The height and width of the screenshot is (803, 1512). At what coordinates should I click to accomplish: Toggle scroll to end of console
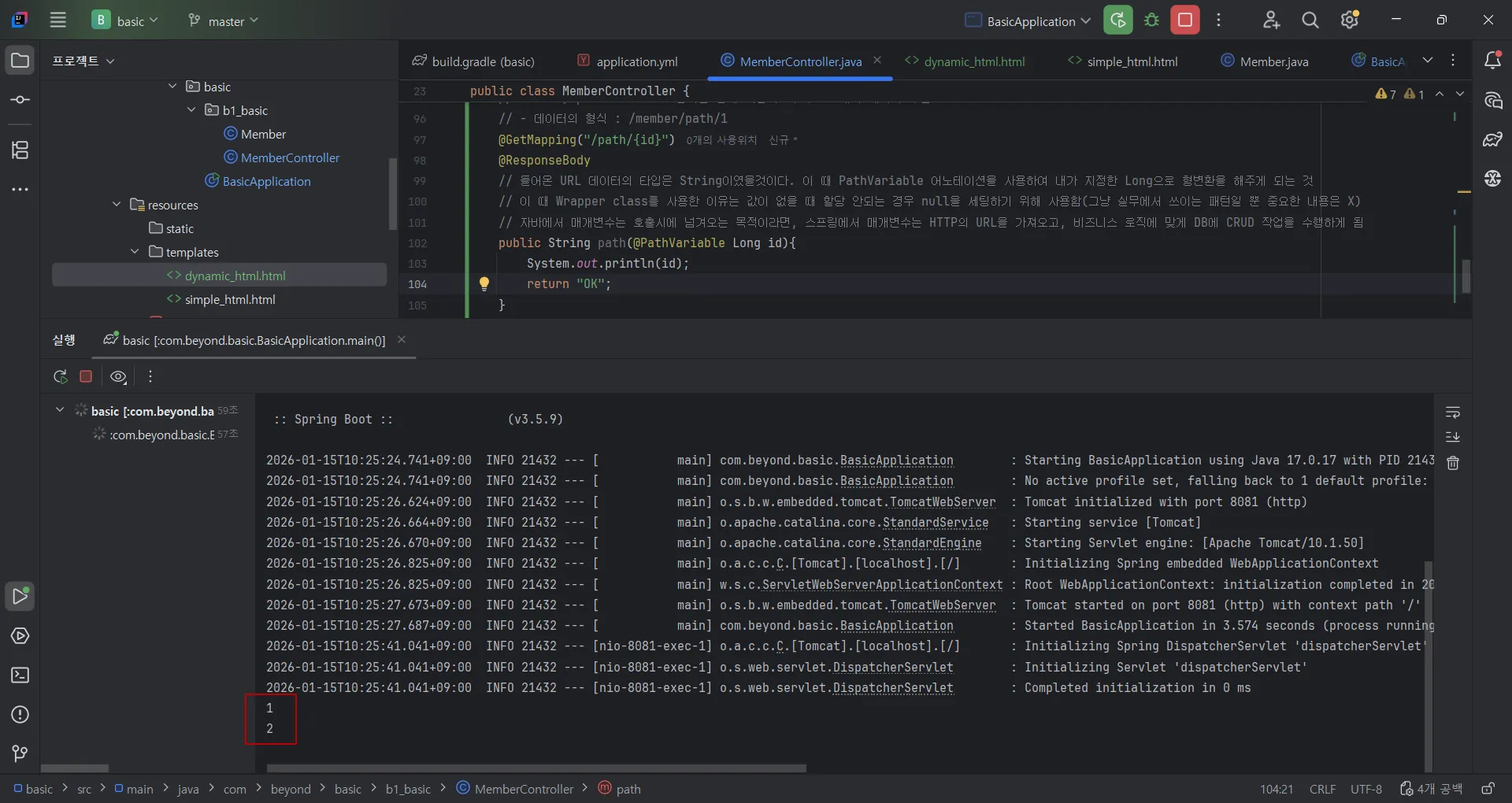[1453, 437]
